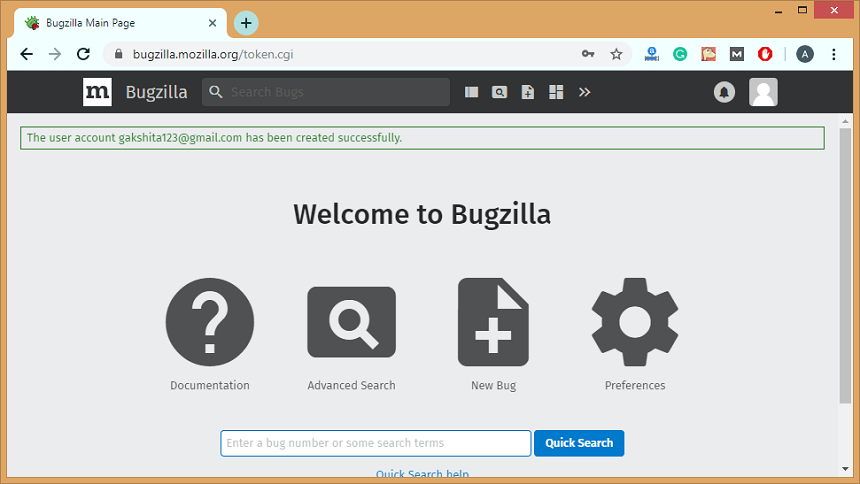Image resolution: width=860 pixels, height=484 pixels.
Task: Close the Bugzilla Main Page tab
Action: 212,23
